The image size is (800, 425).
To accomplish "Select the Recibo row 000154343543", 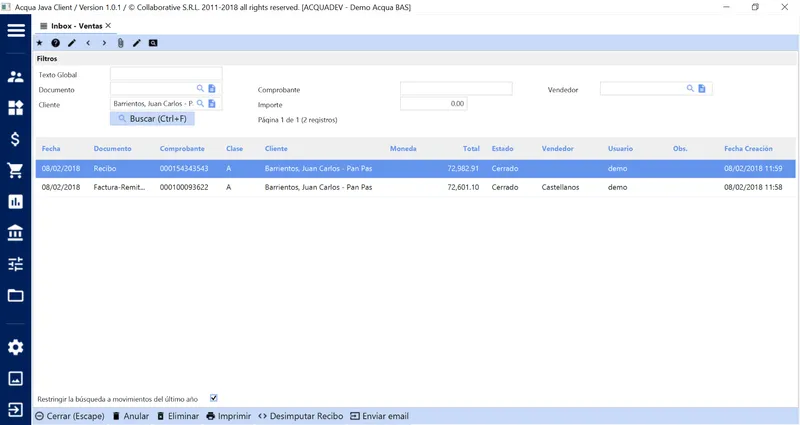I will coord(415,168).
